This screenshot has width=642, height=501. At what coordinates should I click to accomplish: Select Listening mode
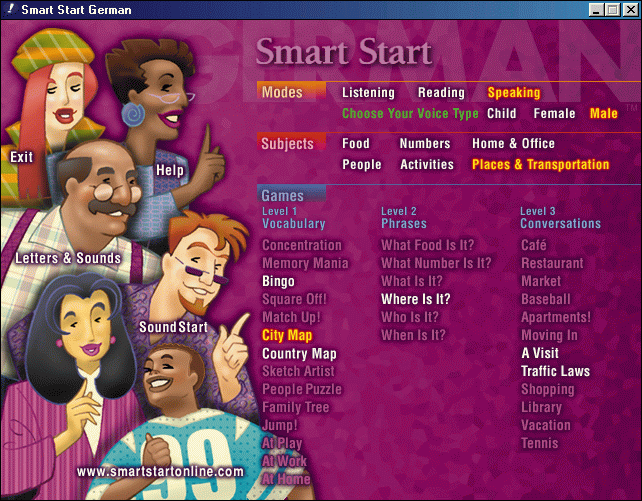click(368, 93)
